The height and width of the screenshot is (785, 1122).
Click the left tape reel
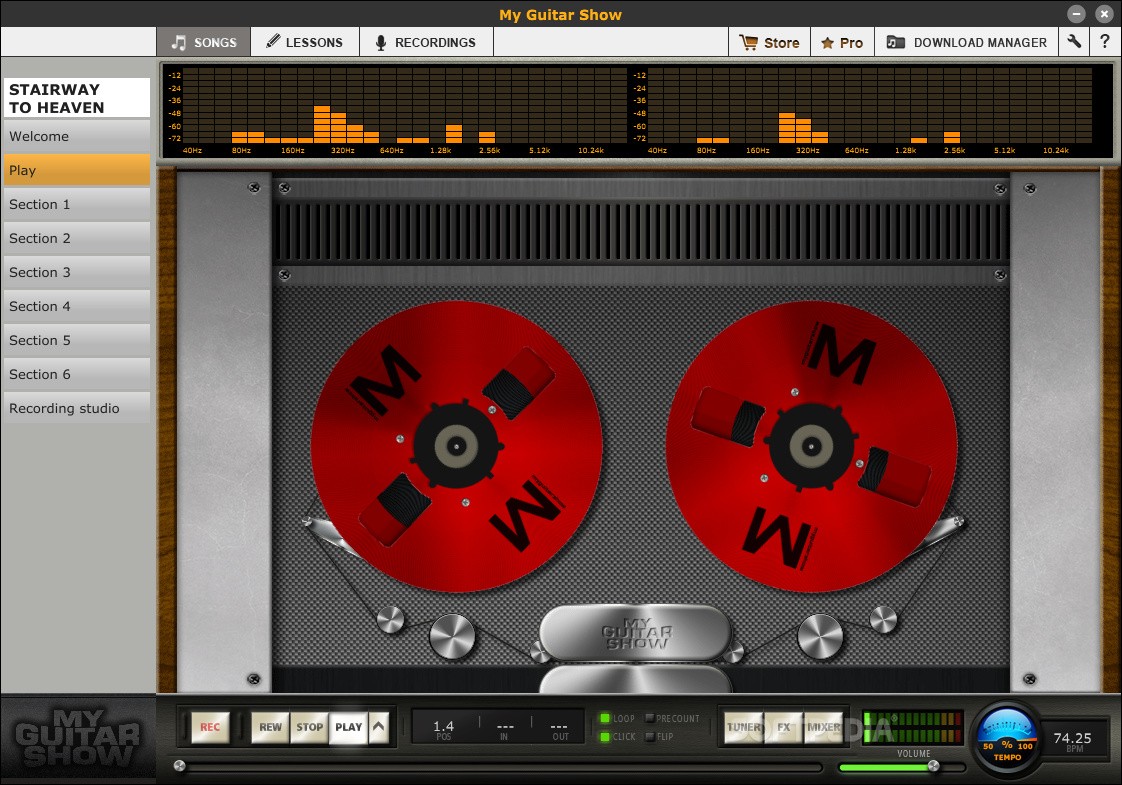click(457, 447)
